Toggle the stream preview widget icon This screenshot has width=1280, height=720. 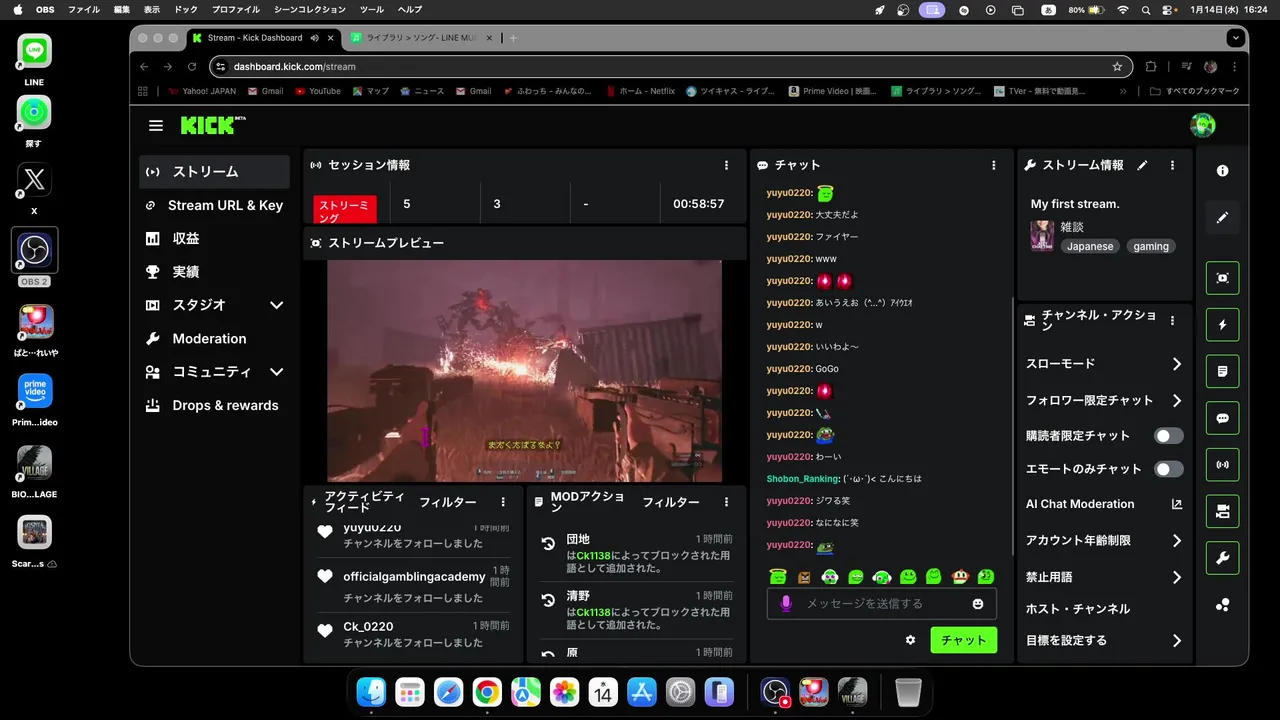(x=1222, y=278)
